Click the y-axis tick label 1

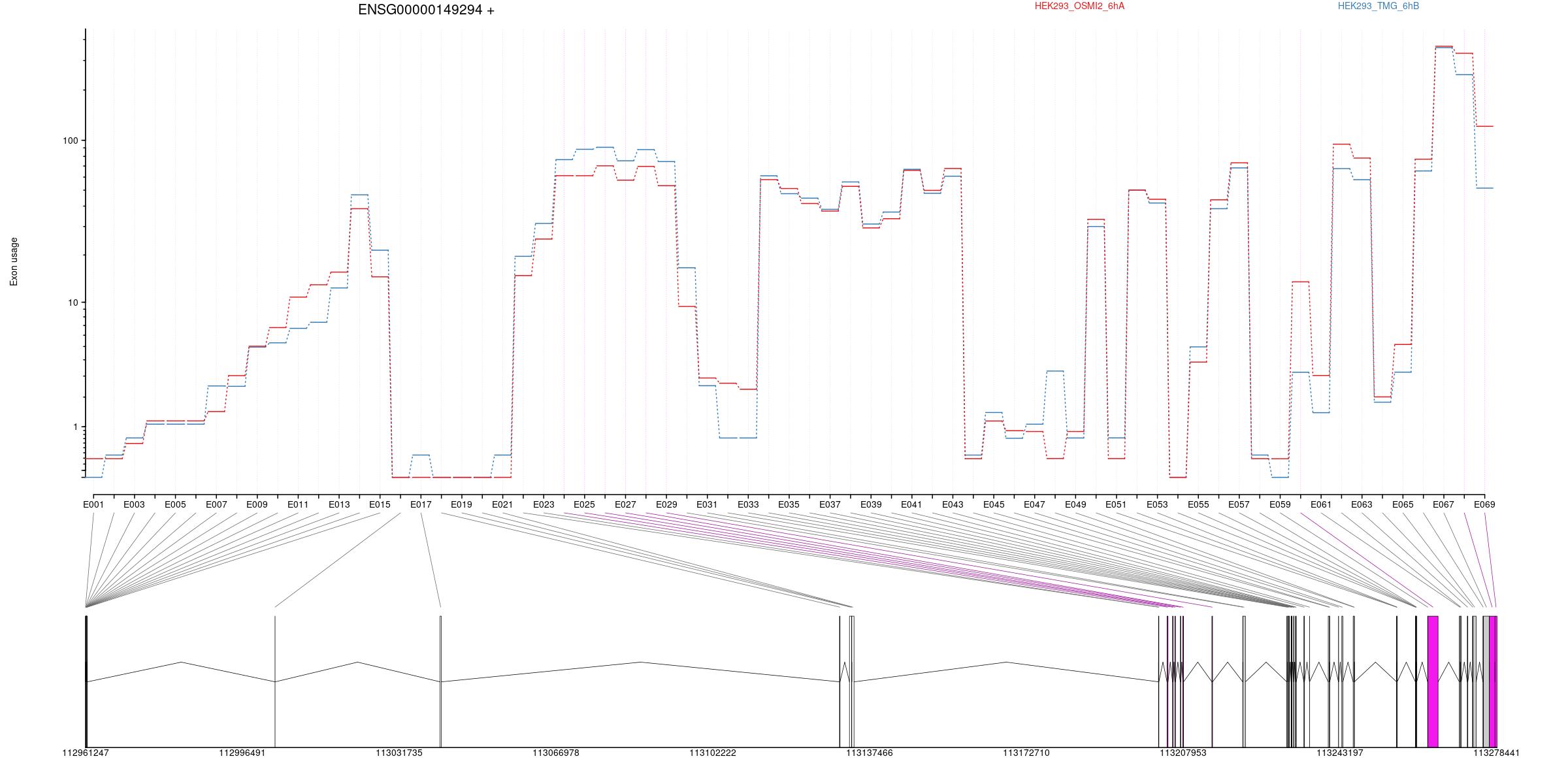tap(75, 427)
